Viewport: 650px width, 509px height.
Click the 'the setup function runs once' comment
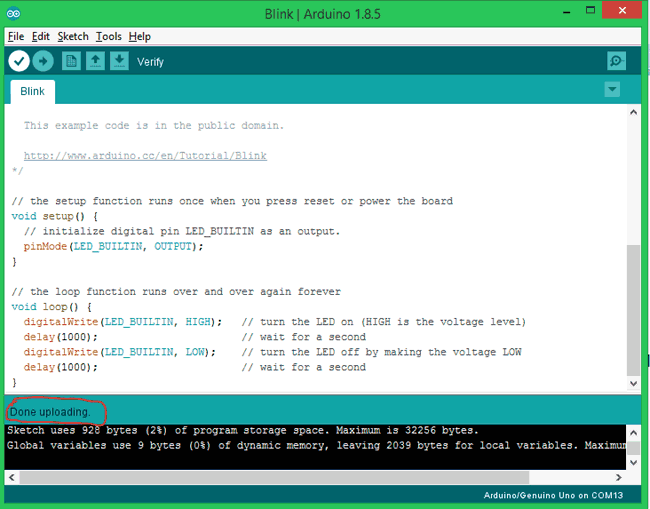coord(232,201)
